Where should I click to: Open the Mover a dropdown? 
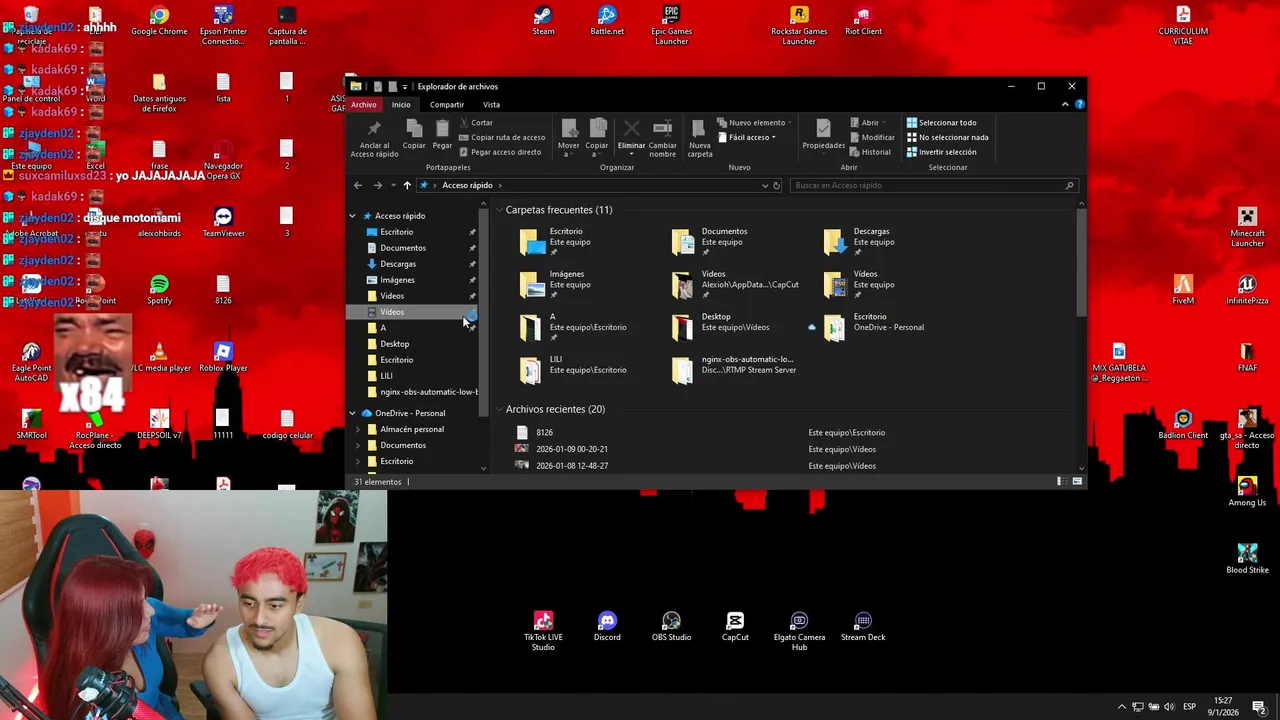pyautogui.click(x=569, y=149)
